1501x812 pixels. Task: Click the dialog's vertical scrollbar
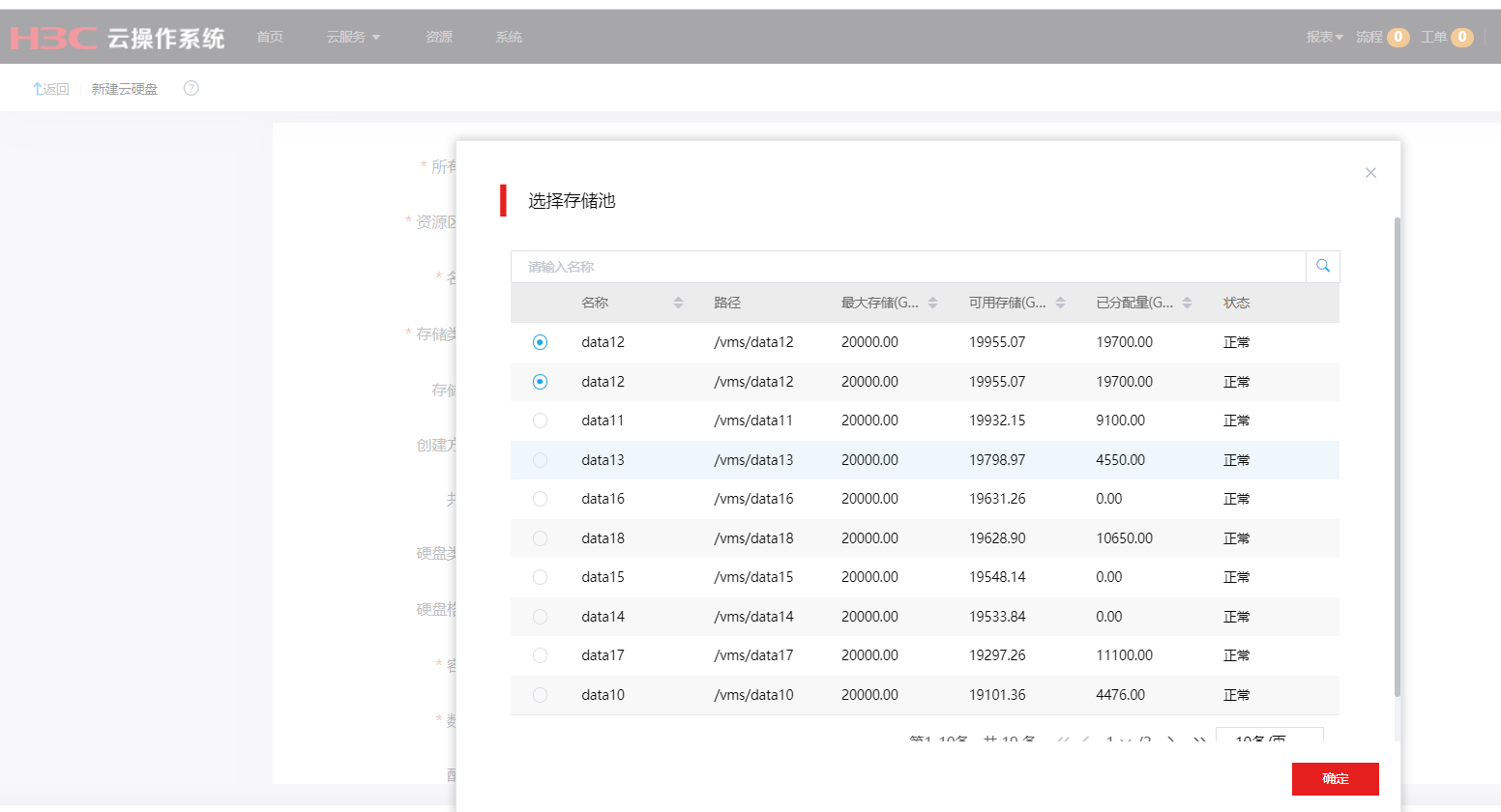point(1397,454)
